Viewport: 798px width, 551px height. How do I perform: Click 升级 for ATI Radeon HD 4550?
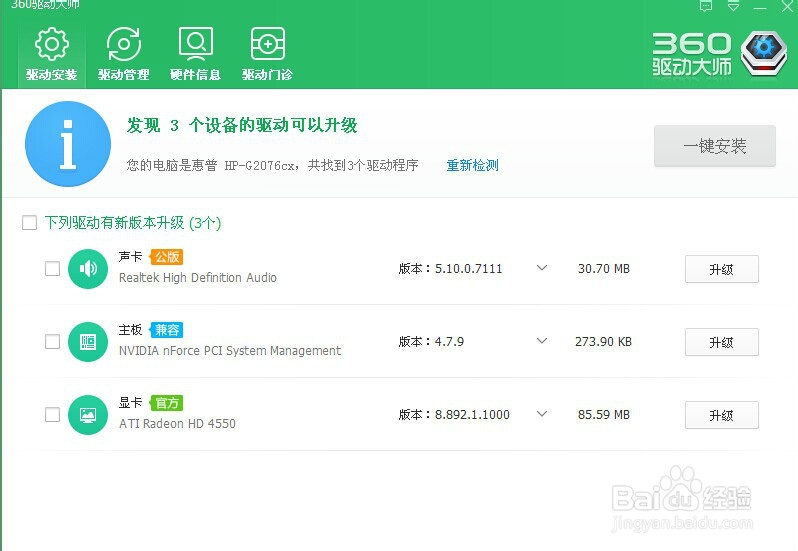point(722,415)
